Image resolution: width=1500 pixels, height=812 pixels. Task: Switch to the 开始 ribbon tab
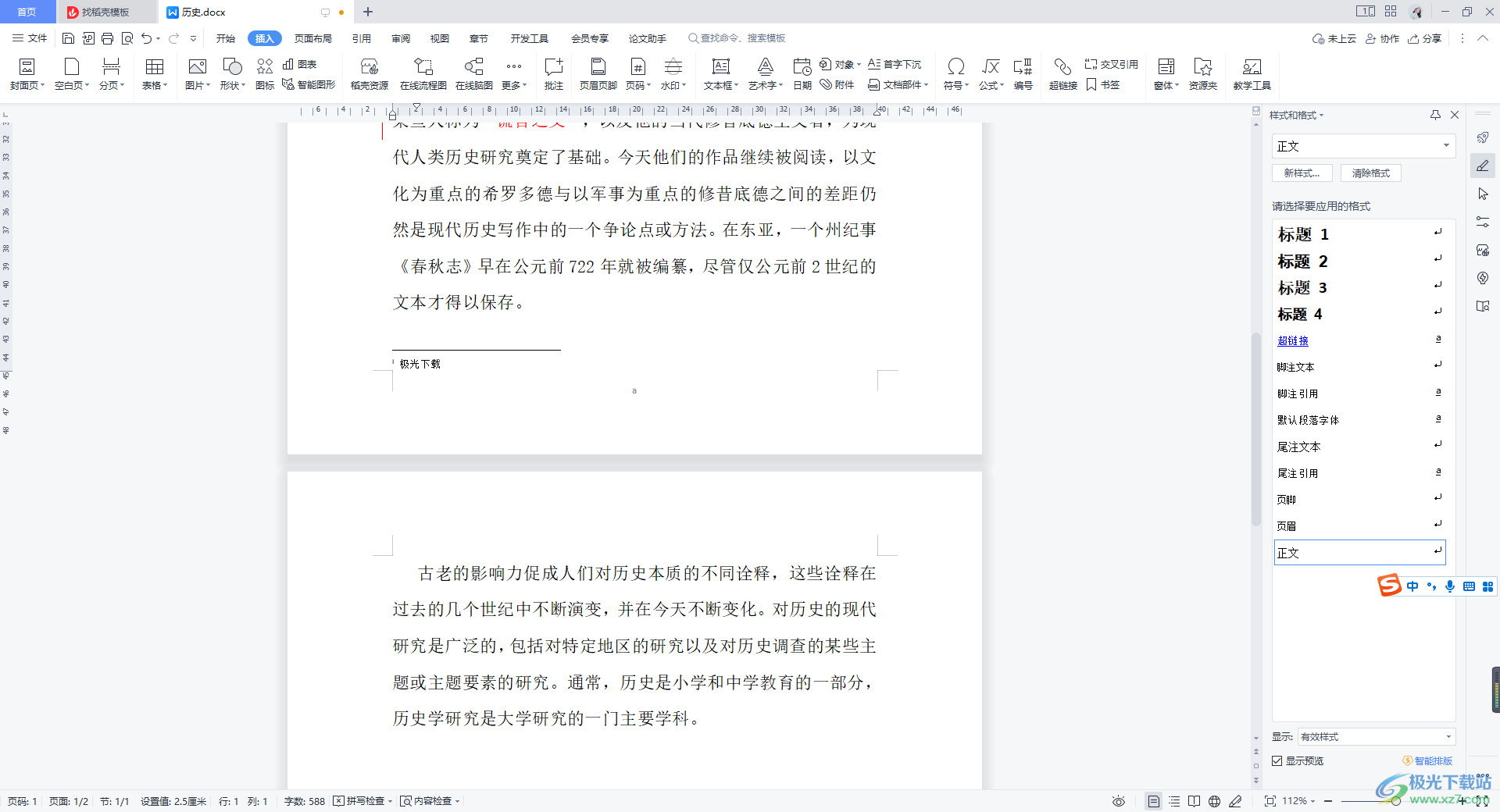click(226, 38)
